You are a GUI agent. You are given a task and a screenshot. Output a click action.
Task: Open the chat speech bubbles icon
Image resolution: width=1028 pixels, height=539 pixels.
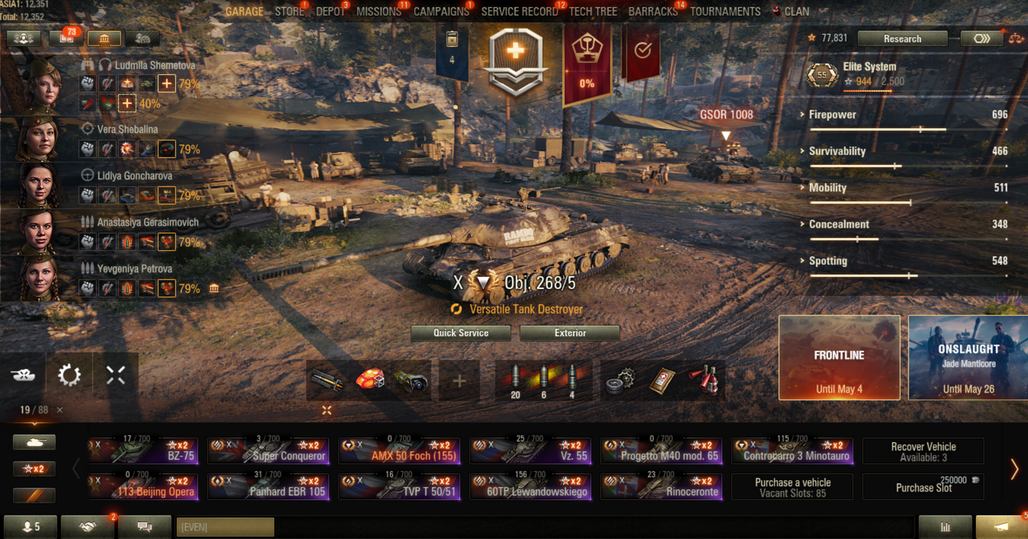[x=145, y=527]
